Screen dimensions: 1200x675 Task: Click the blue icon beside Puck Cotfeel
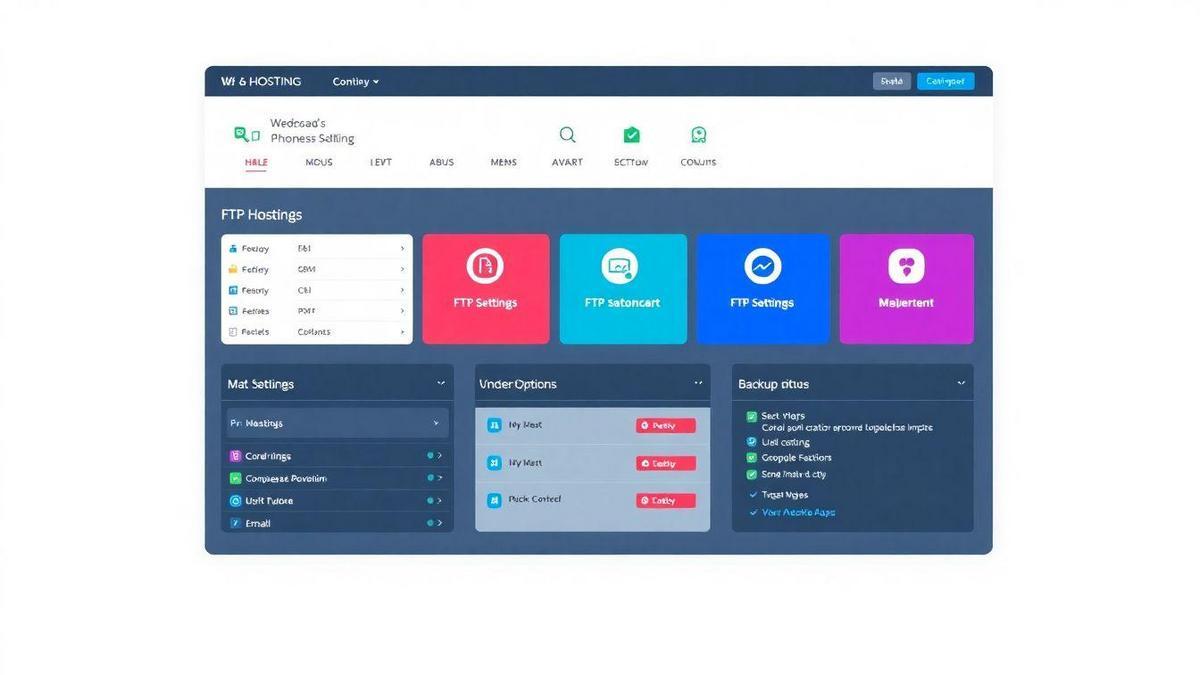pyautogui.click(x=494, y=500)
